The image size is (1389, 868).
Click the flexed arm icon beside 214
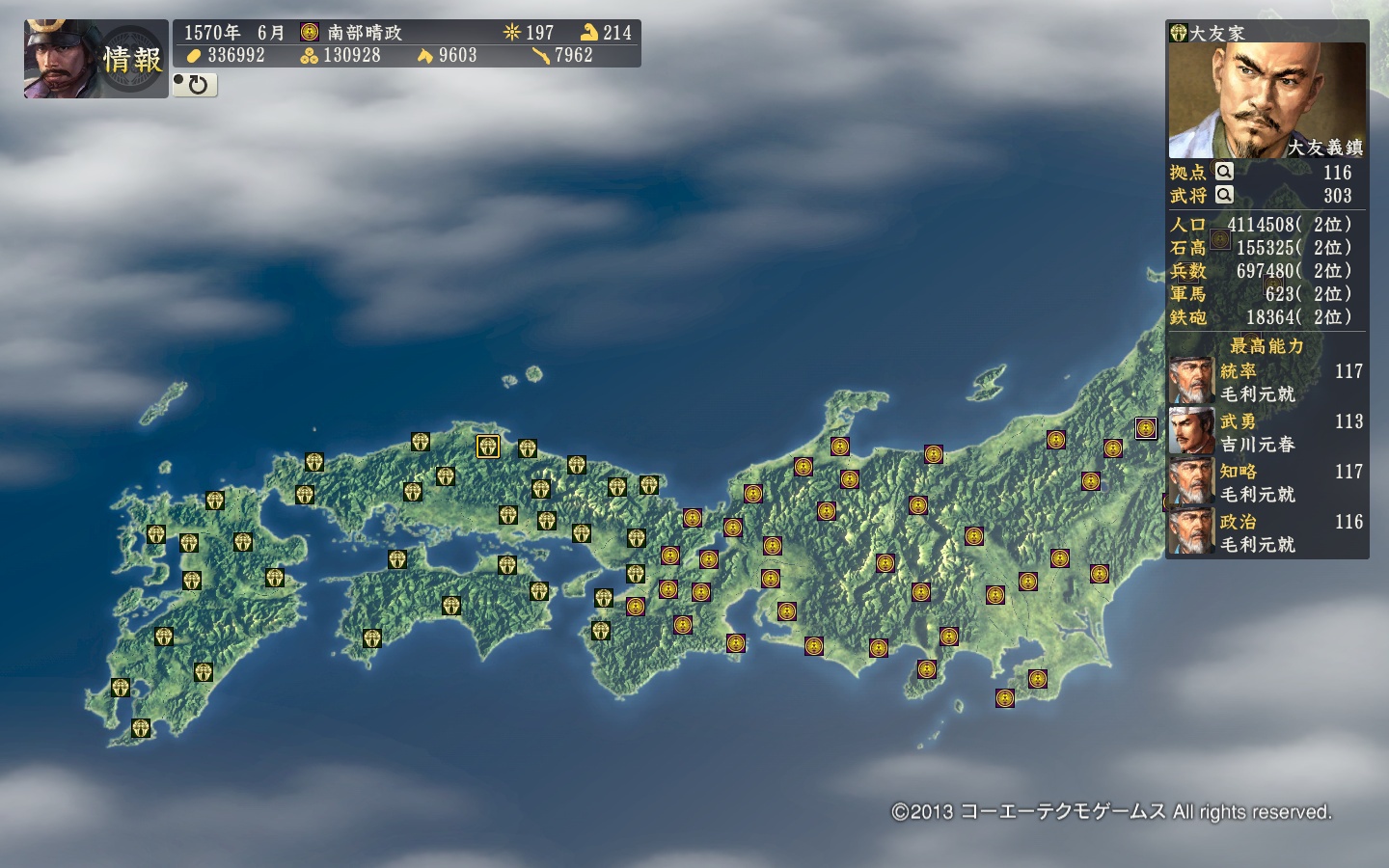pos(589,32)
